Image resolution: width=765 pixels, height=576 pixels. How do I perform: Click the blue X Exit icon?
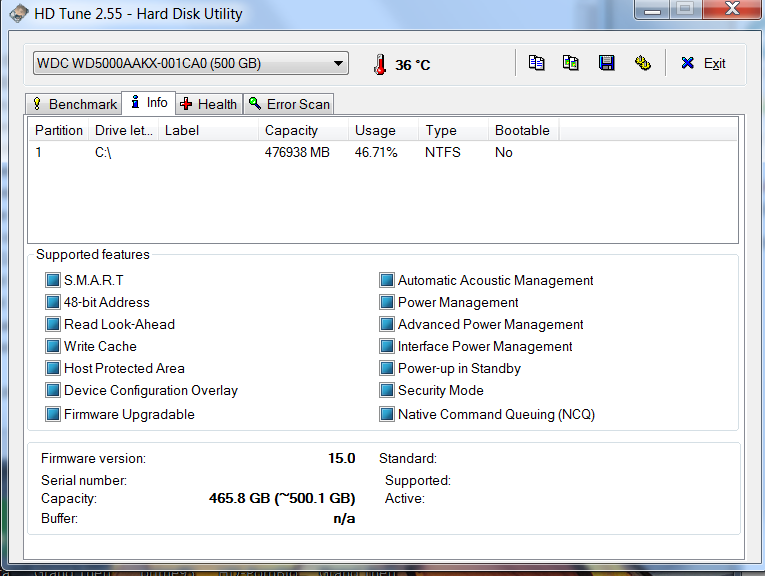(x=688, y=63)
